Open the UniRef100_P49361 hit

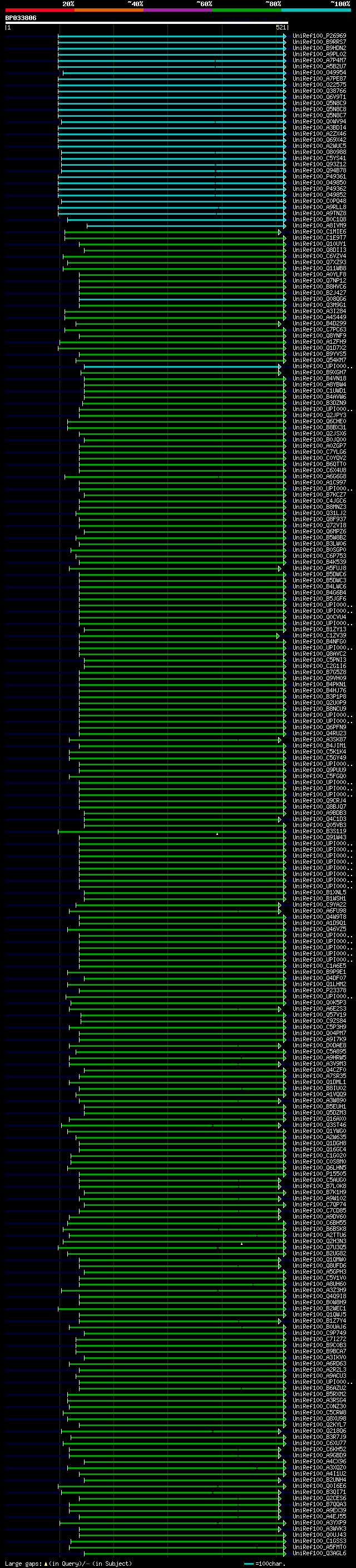click(x=319, y=176)
